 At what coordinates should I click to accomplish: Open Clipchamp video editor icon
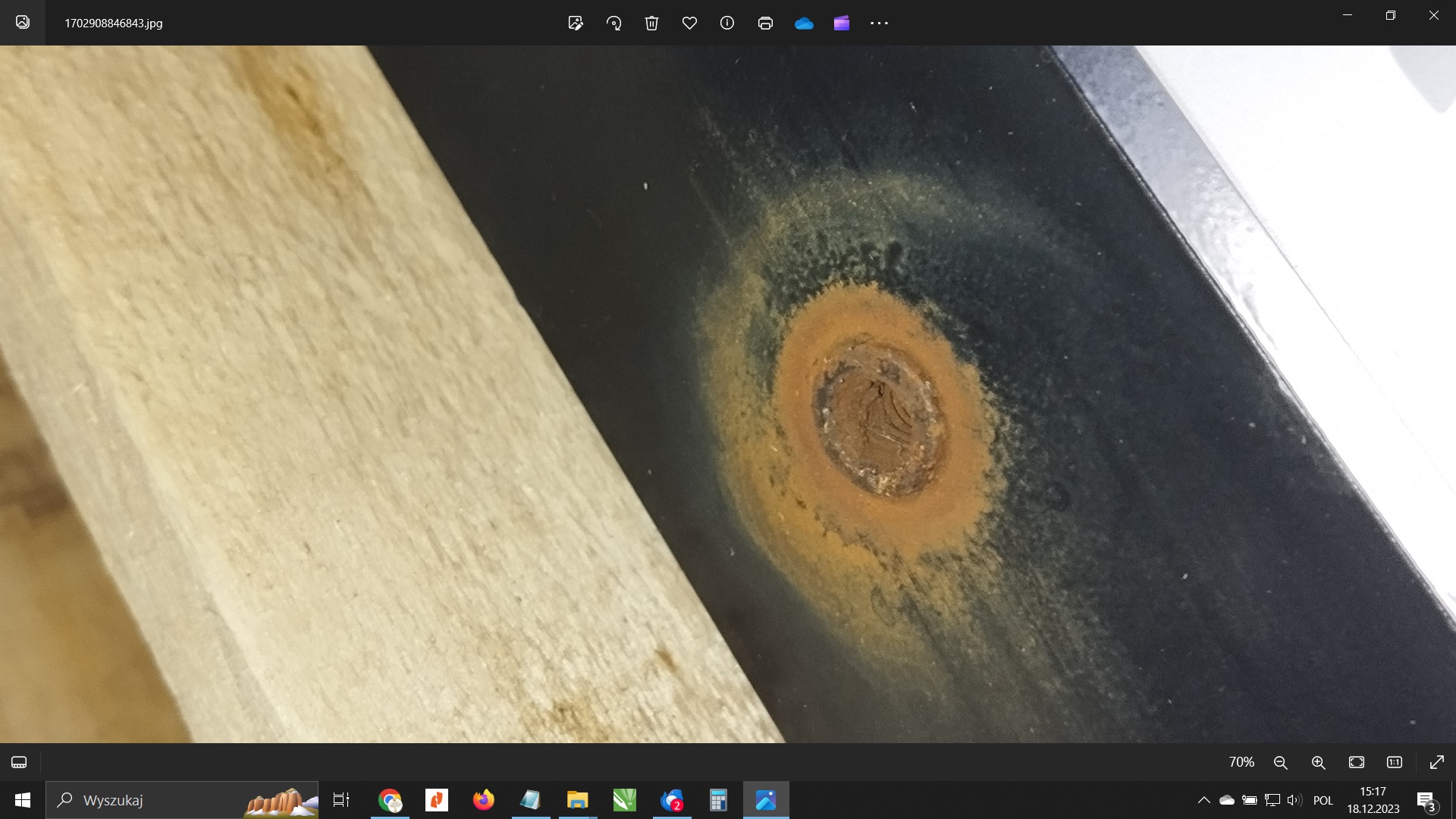point(842,23)
